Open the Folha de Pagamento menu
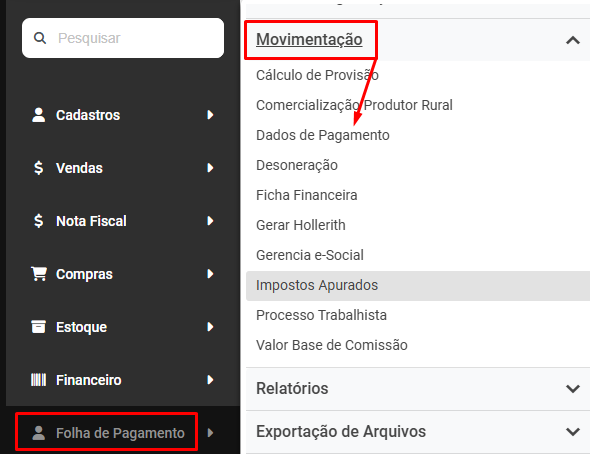590x454 pixels. 120,433
